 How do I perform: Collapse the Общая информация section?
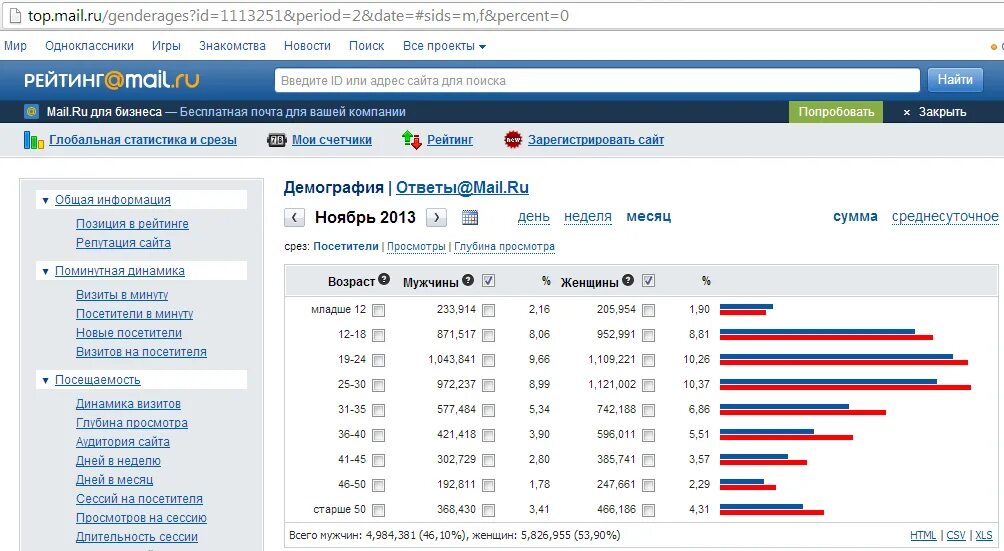point(45,200)
